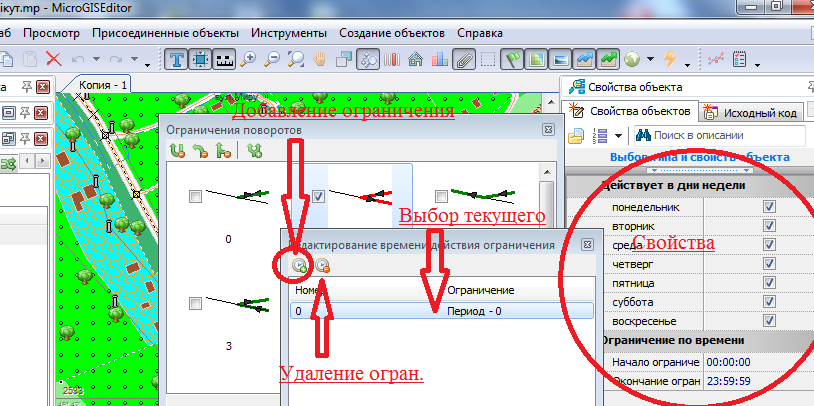Image resolution: width=814 pixels, height=406 pixels.
Task: Click the delete time restriction clock icon
Action: click(323, 265)
